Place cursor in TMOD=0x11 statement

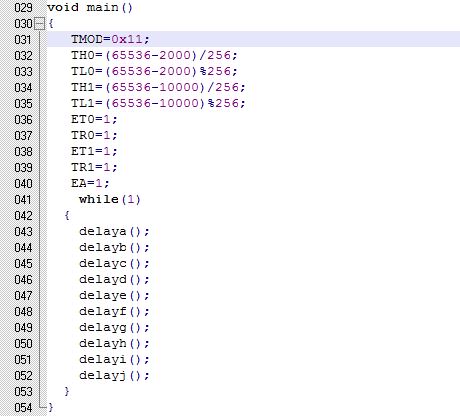click(x=110, y=39)
